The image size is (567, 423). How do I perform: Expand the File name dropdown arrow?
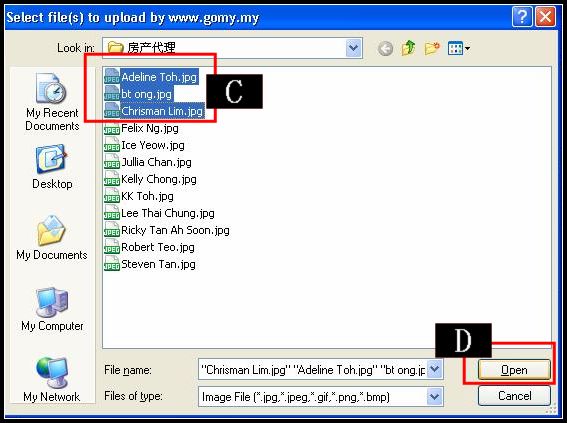point(434,369)
